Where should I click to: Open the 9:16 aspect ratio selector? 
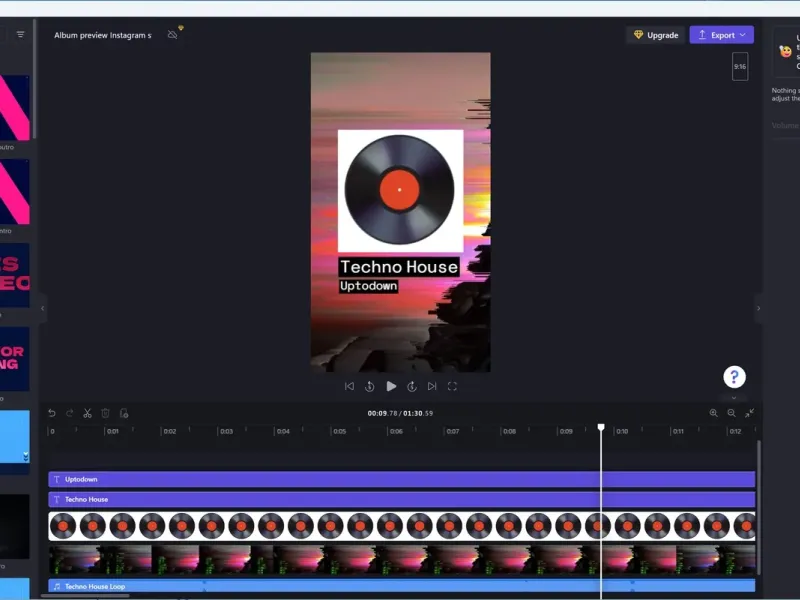click(x=740, y=66)
